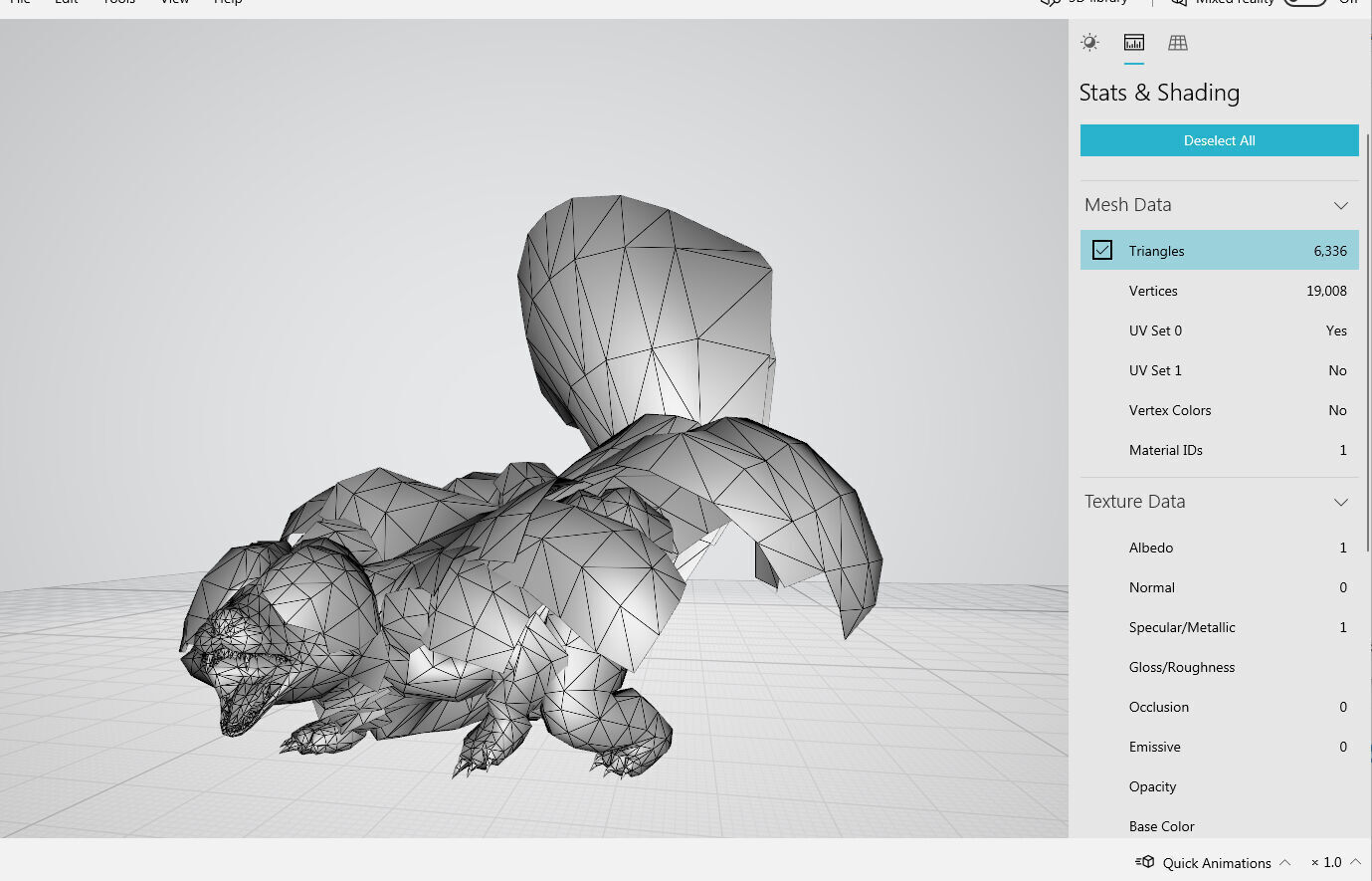The width and height of the screenshot is (1372, 881).
Task: Select the UV Set 0 row
Action: 1220,330
